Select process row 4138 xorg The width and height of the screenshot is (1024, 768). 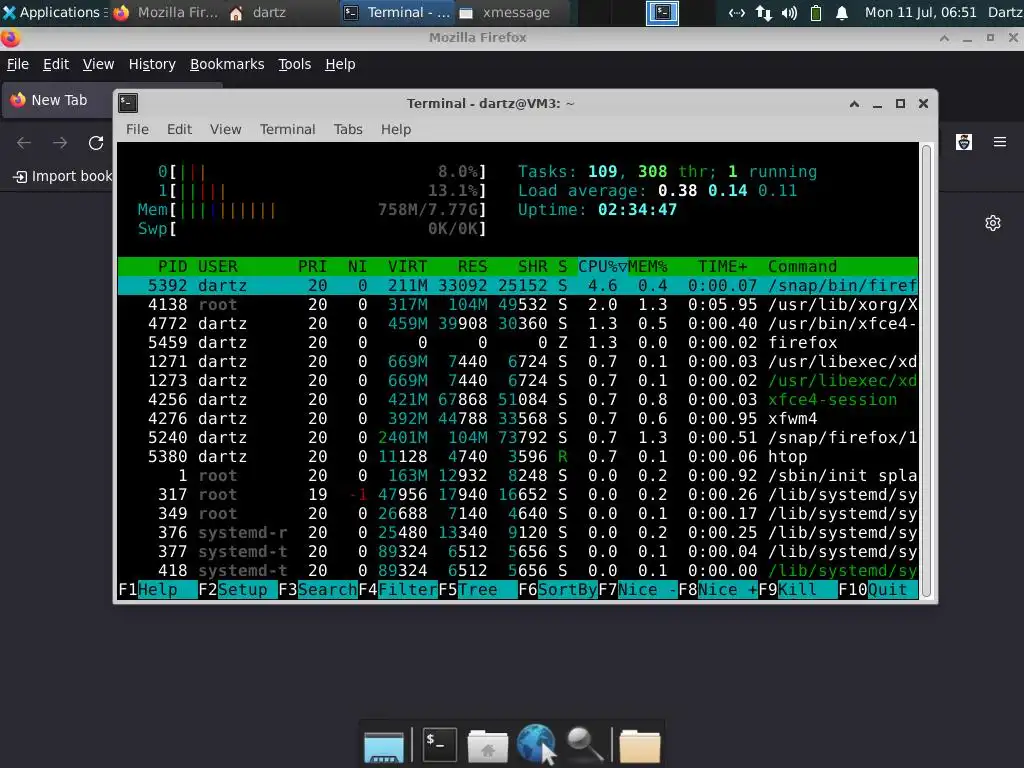518,304
